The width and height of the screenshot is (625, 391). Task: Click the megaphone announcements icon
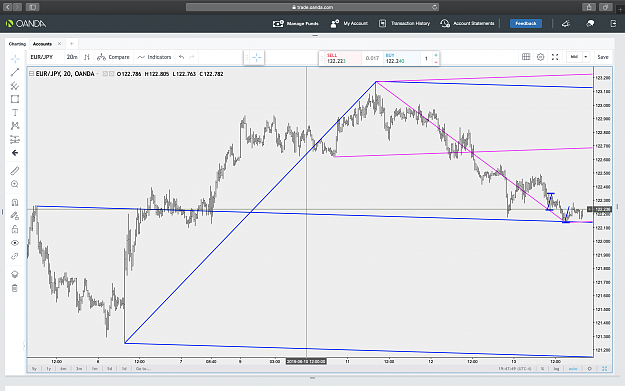tap(566, 24)
